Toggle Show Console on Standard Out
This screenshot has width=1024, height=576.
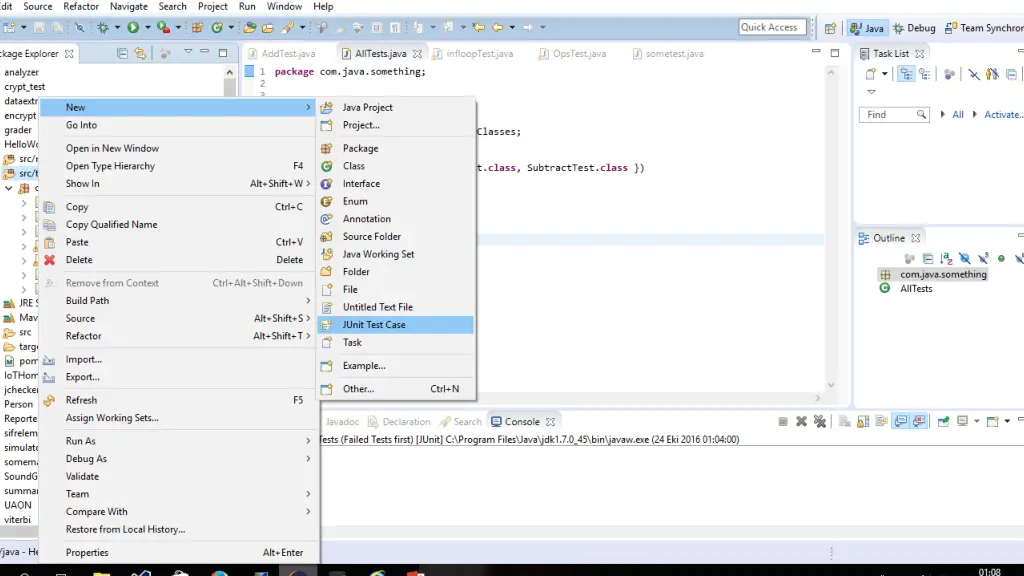click(x=901, y=422)
